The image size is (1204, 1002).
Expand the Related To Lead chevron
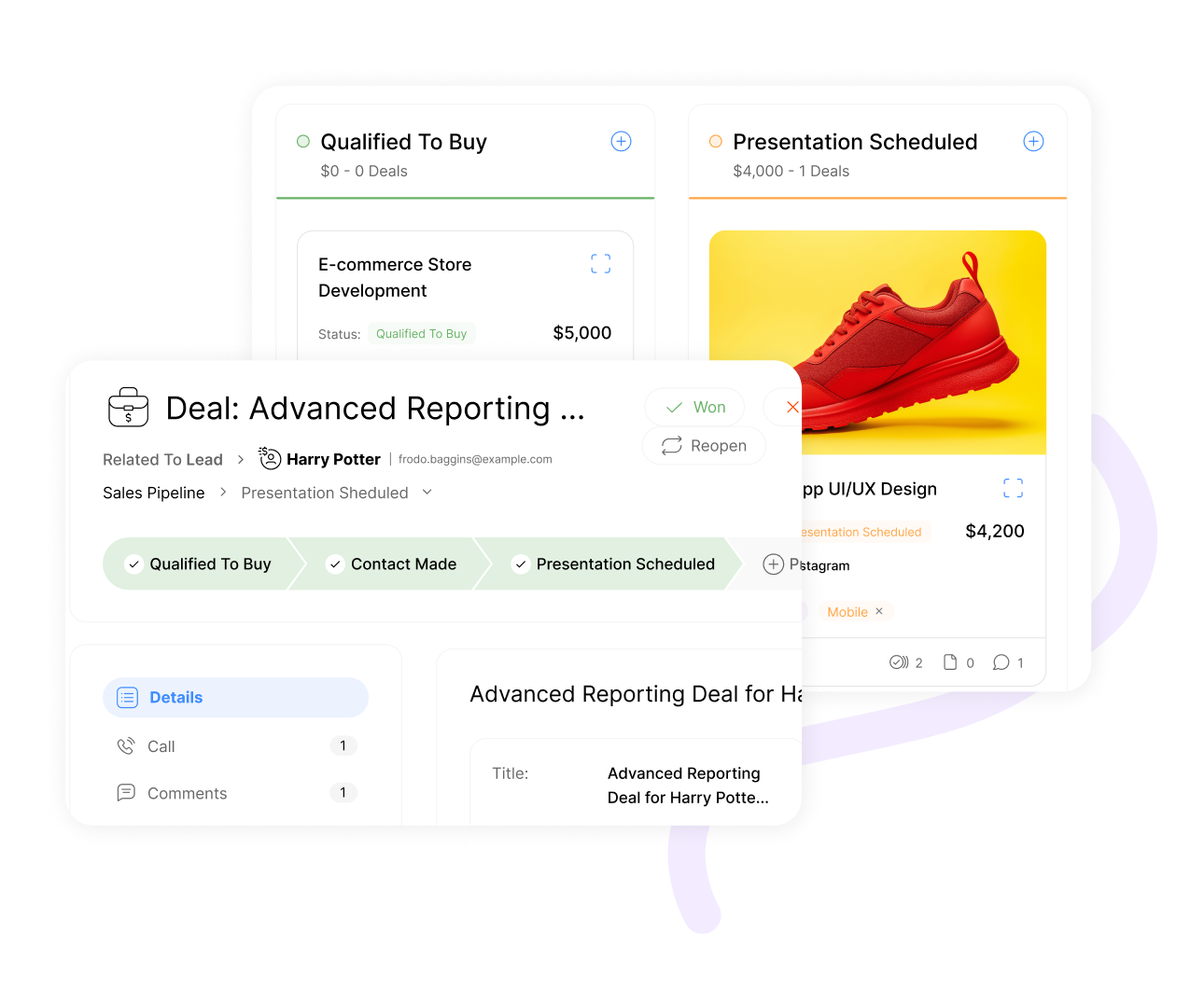click(x=241, y=460)
